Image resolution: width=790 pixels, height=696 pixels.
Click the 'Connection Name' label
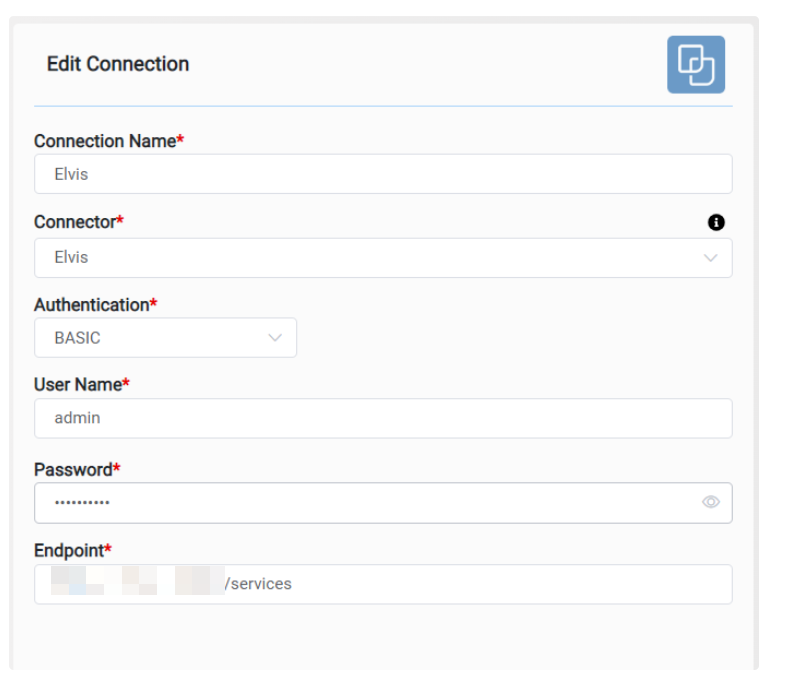pyautogui.click(x=105, y=141)
